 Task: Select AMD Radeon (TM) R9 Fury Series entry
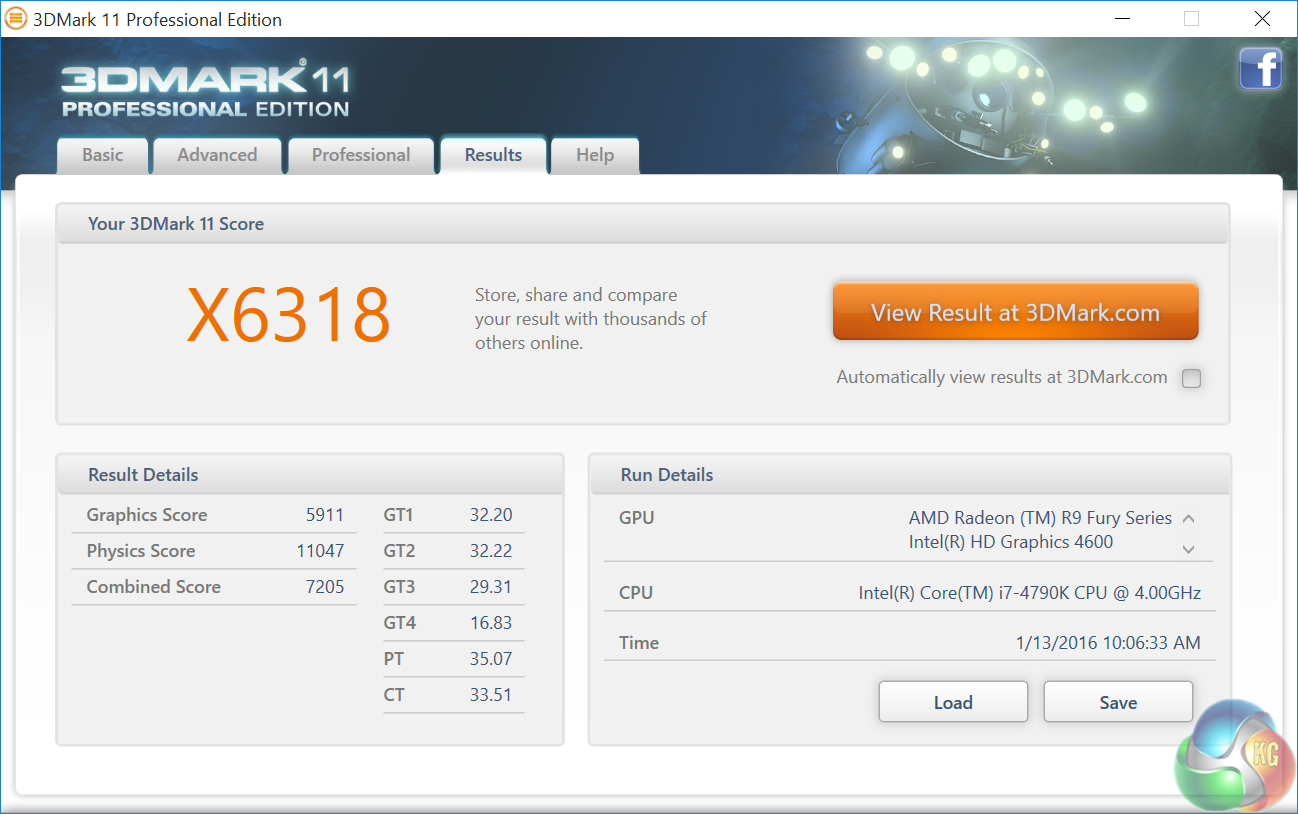coord(1040,518)
